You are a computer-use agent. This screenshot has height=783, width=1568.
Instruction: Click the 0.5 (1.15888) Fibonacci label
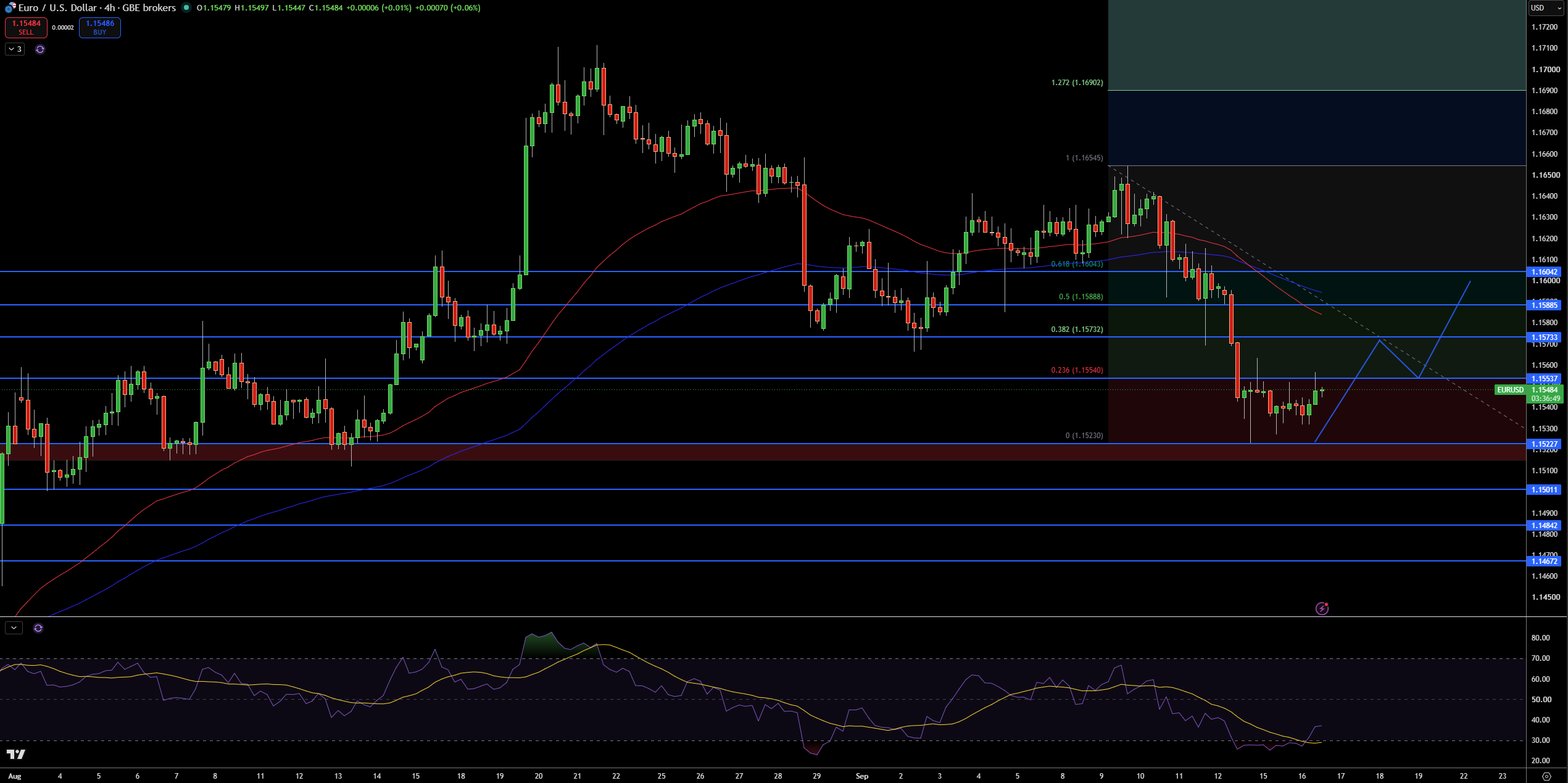(x=1081, y=297)
